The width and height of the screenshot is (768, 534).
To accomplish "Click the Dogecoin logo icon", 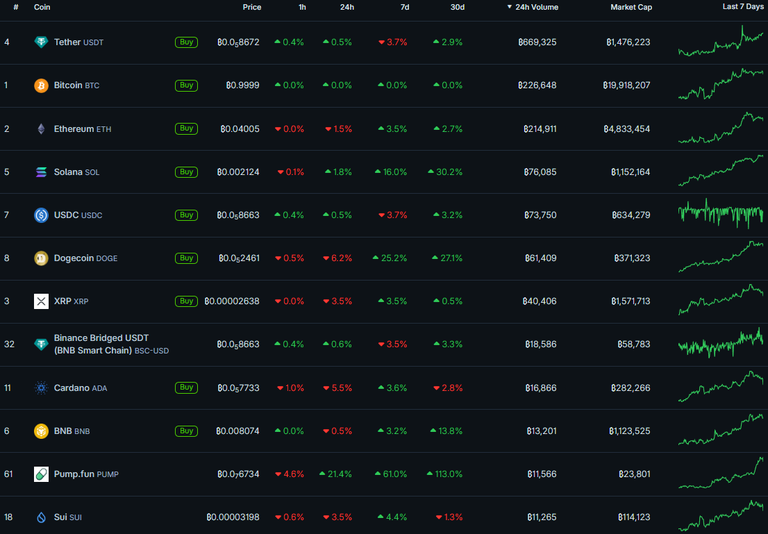I will coord(41,258).
